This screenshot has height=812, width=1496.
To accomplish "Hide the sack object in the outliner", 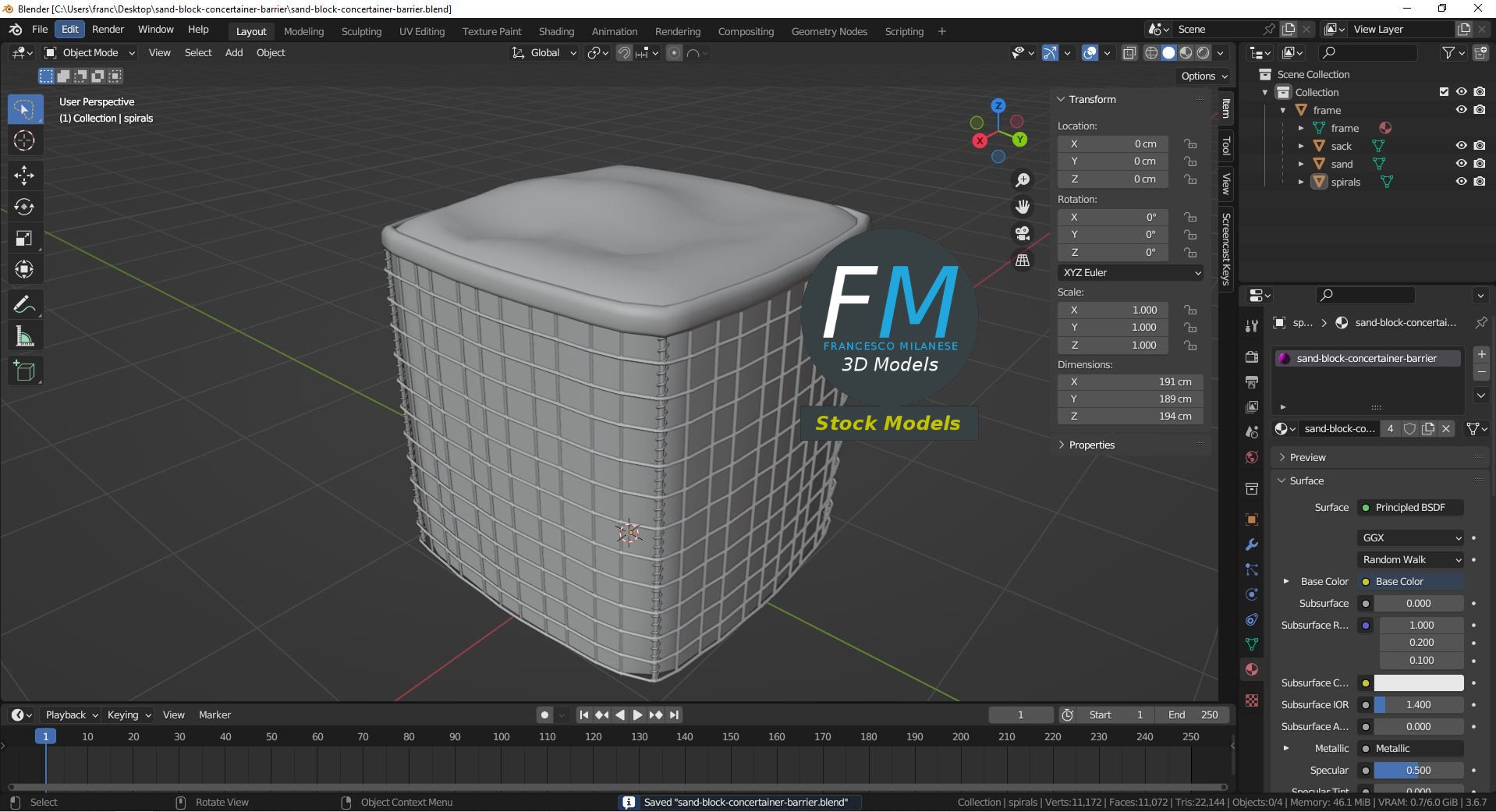I will click(1460, 145).
